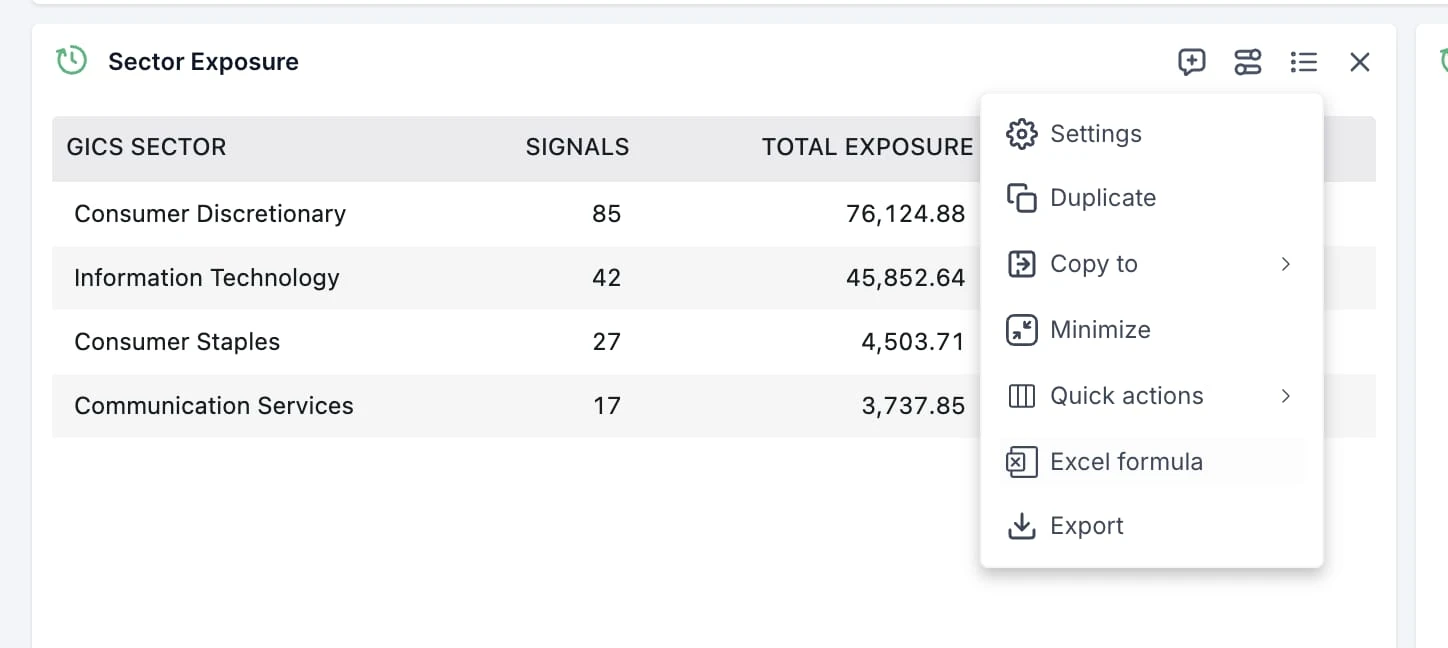Select the Consumer Staples table row

point(400,341)
